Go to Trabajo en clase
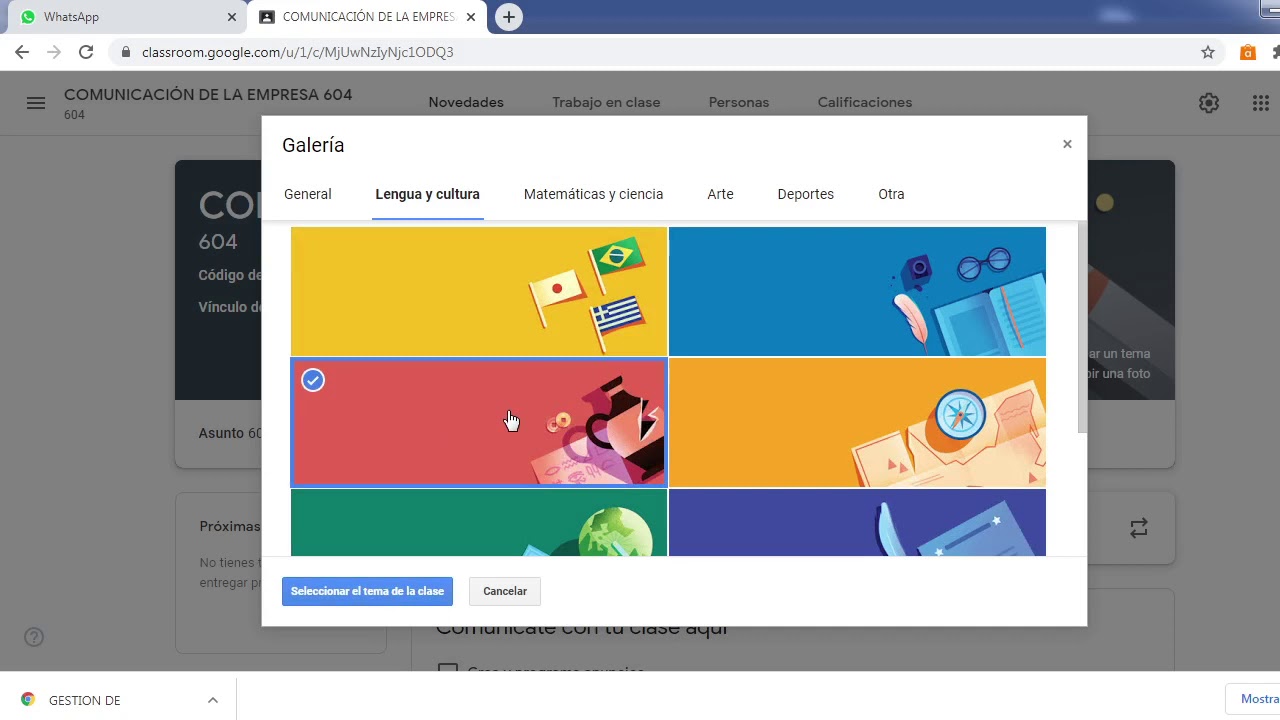1280x720 pixels. (x=606, y=102)
